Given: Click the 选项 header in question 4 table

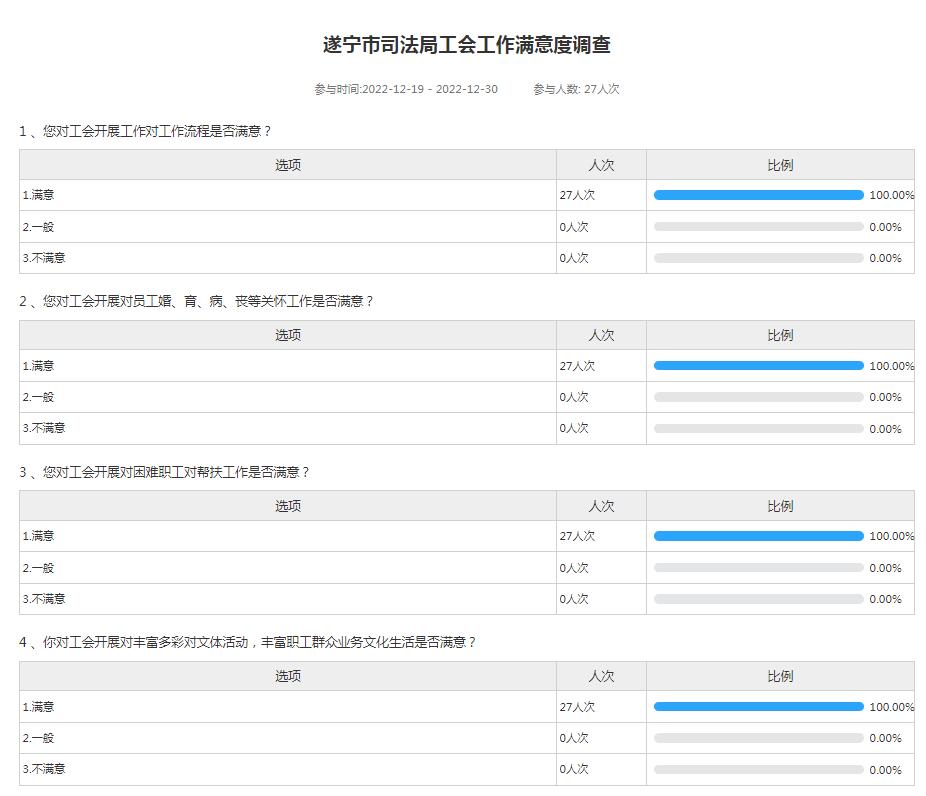Looking at the screenshot, I should 288,676.
